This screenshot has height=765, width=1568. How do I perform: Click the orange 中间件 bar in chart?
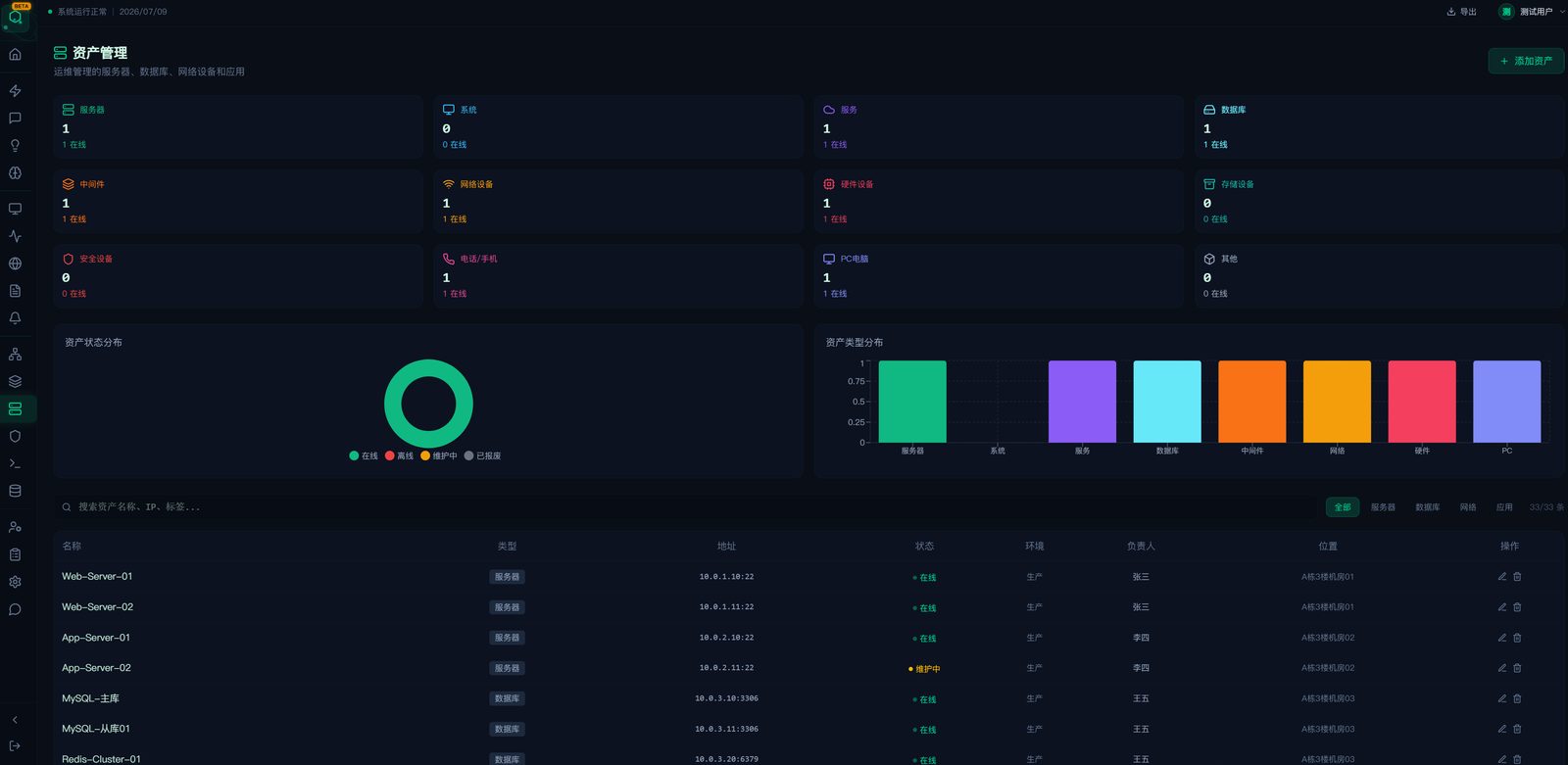pos(1251,402)
